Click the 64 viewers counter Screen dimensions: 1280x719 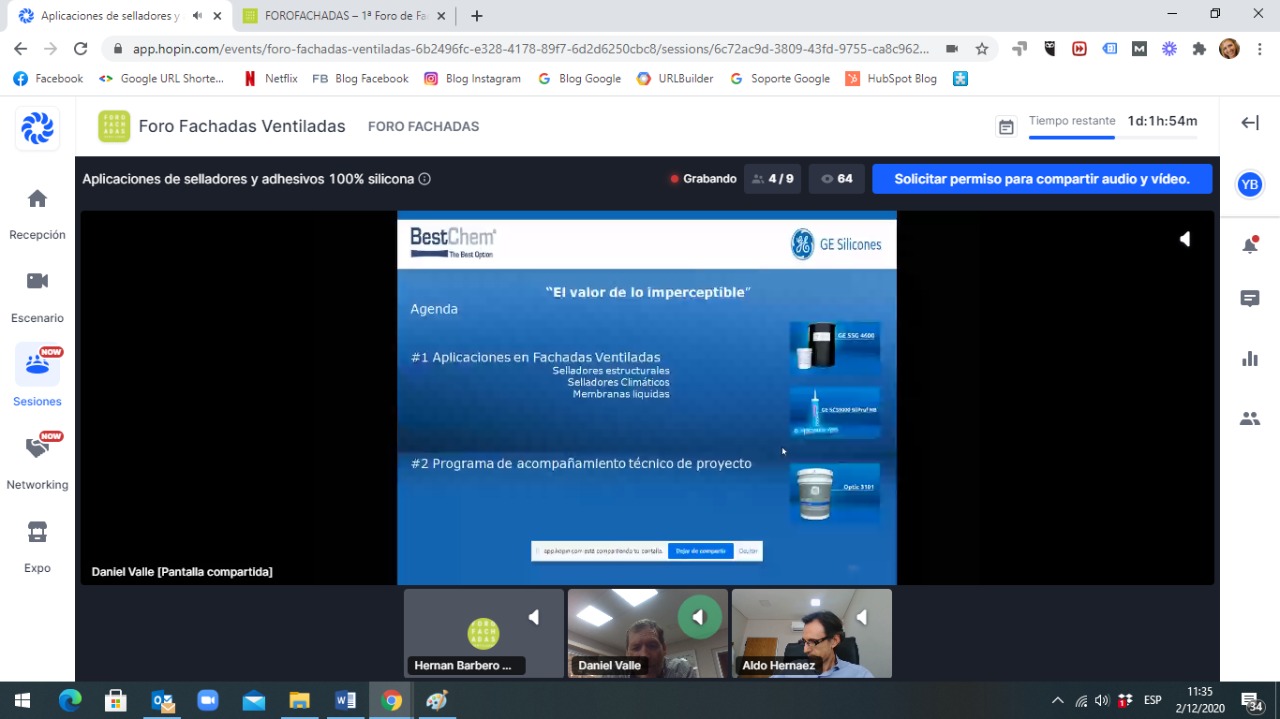coord(837,179)
